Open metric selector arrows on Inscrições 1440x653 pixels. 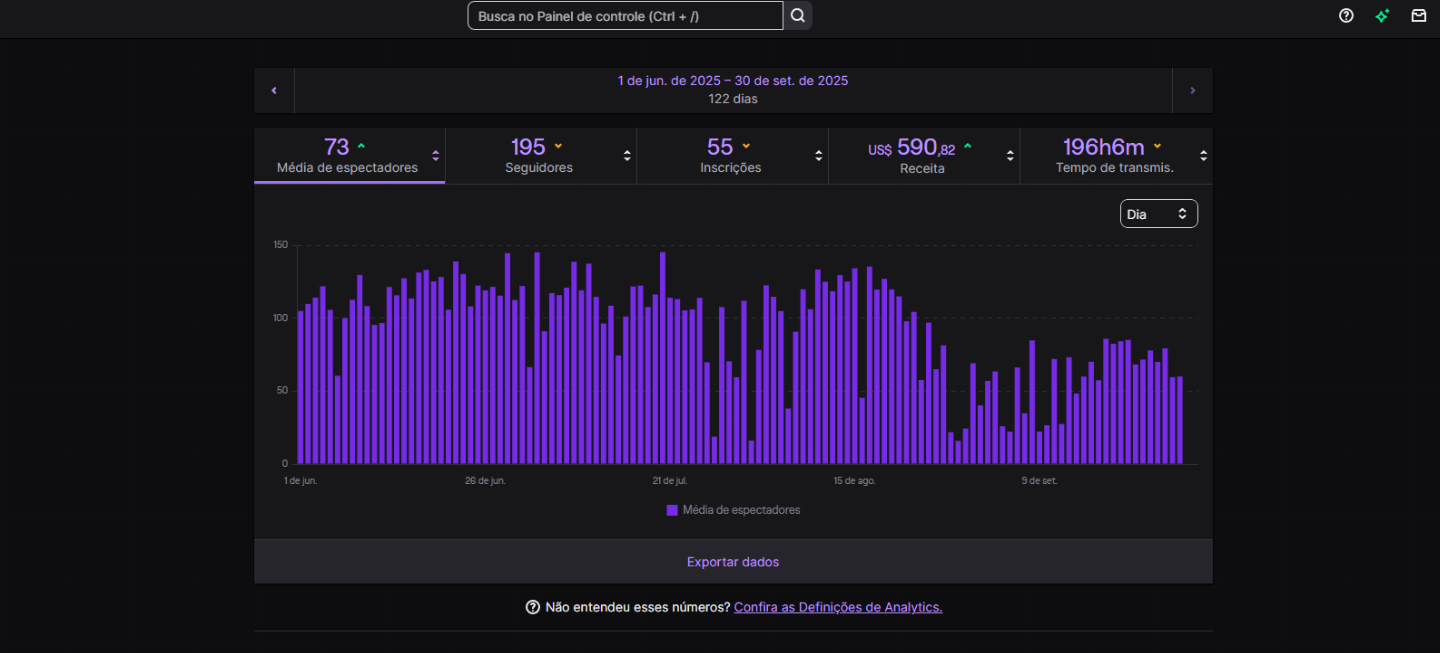point(819,155)
